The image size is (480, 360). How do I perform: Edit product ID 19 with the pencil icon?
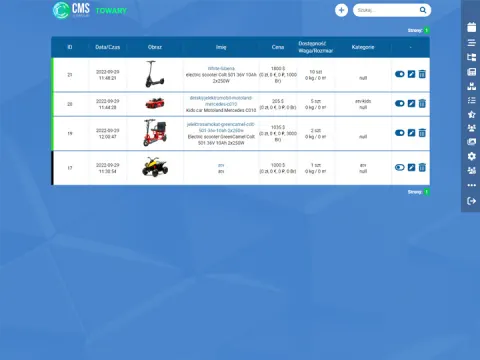click(411, 133)
